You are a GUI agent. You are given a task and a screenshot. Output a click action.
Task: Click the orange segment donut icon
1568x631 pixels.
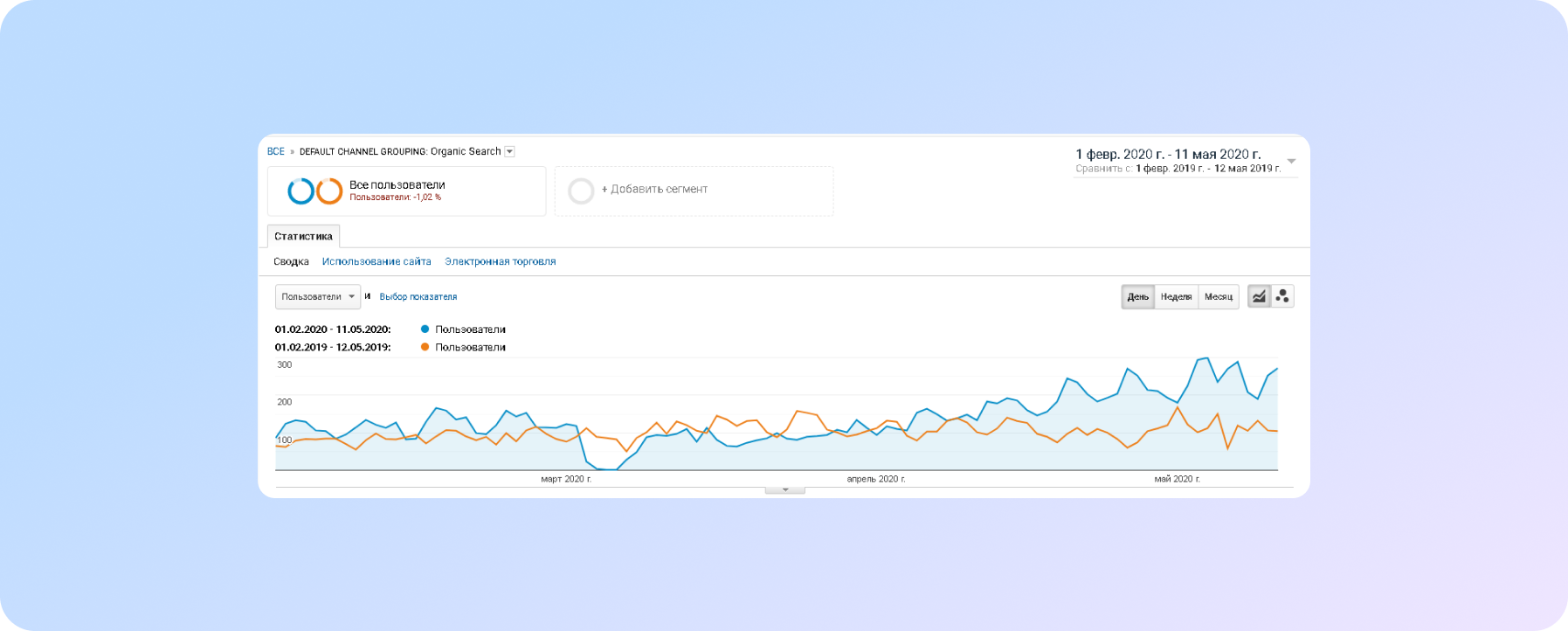pyautogui.click(x=329, y=191)
